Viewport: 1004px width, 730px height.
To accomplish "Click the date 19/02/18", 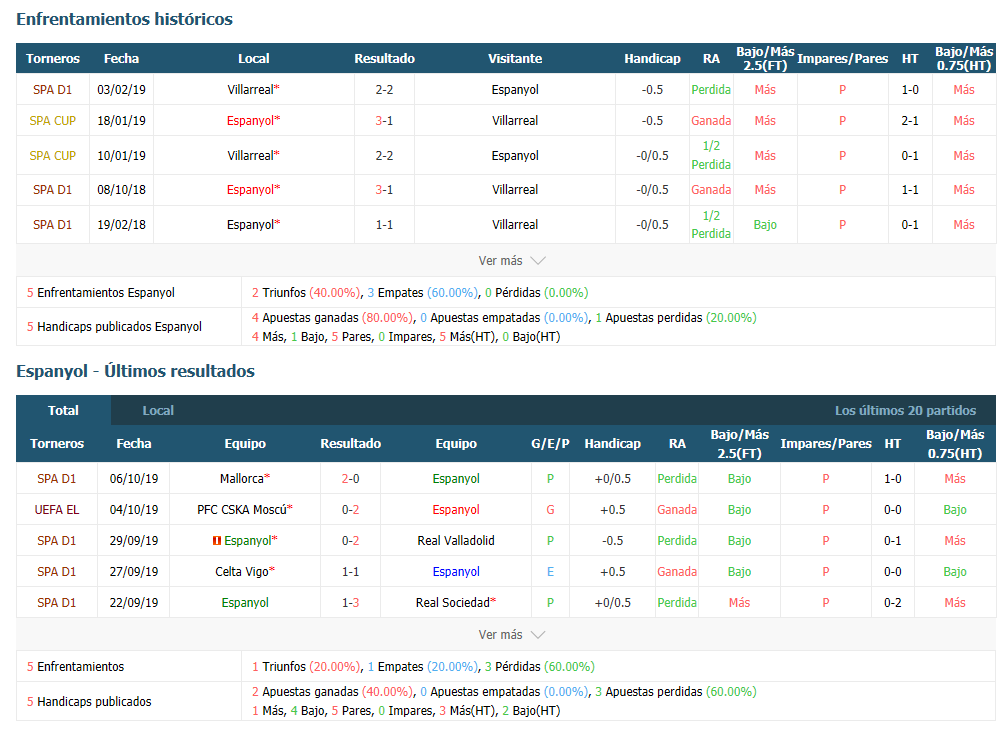I will pyautogui.click(x=121, y=225).
